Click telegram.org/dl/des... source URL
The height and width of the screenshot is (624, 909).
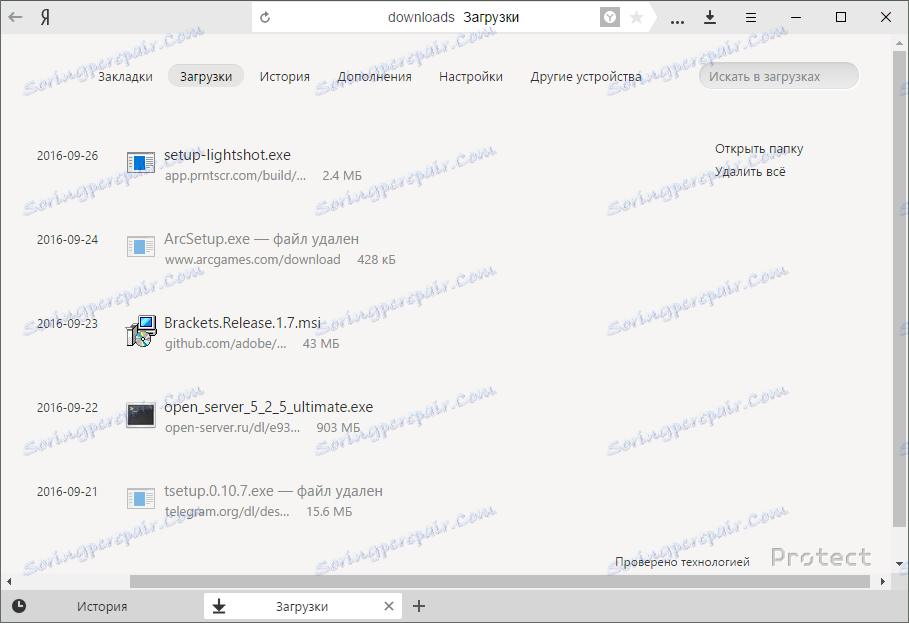227,512
